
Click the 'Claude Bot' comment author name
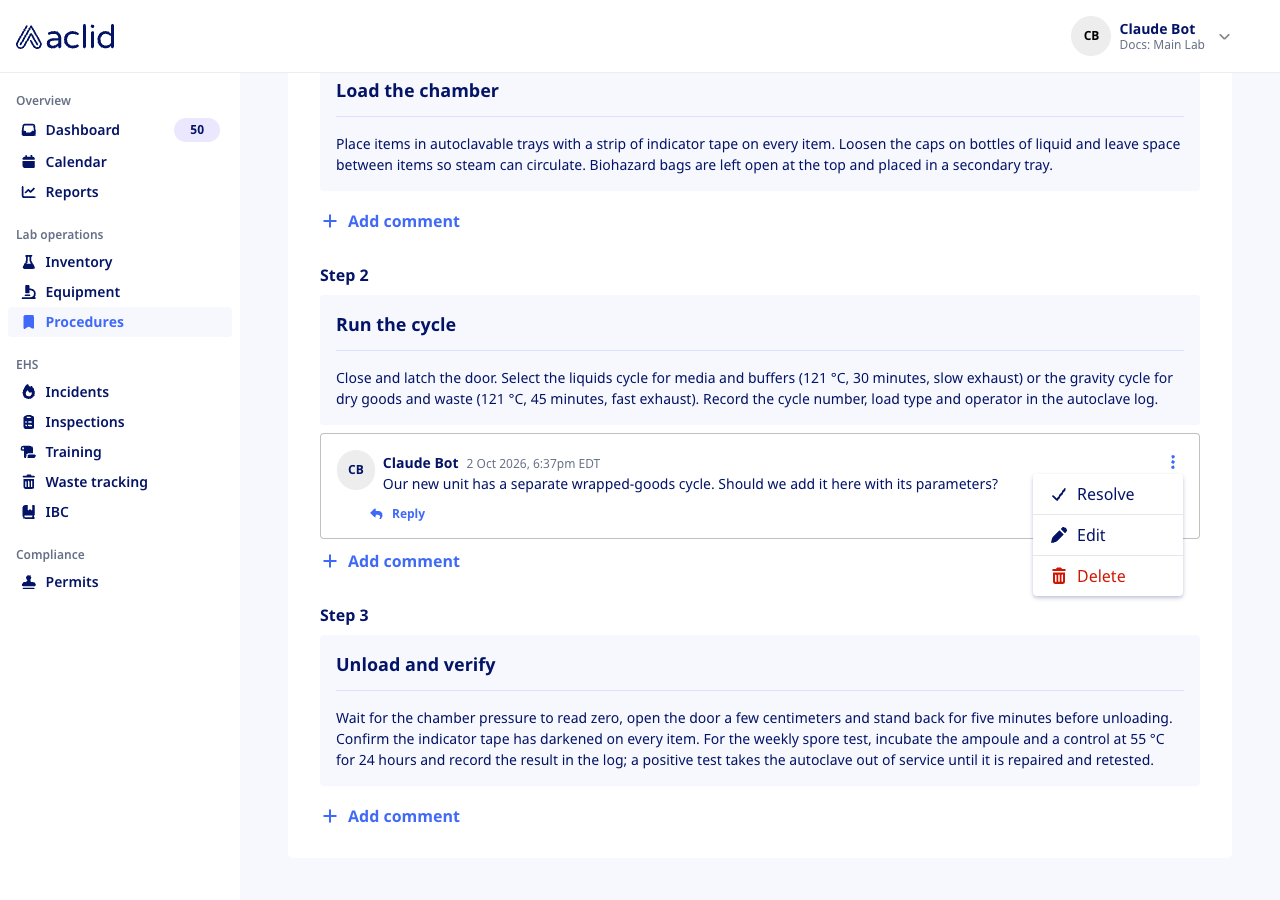click(x=420, y=463)
